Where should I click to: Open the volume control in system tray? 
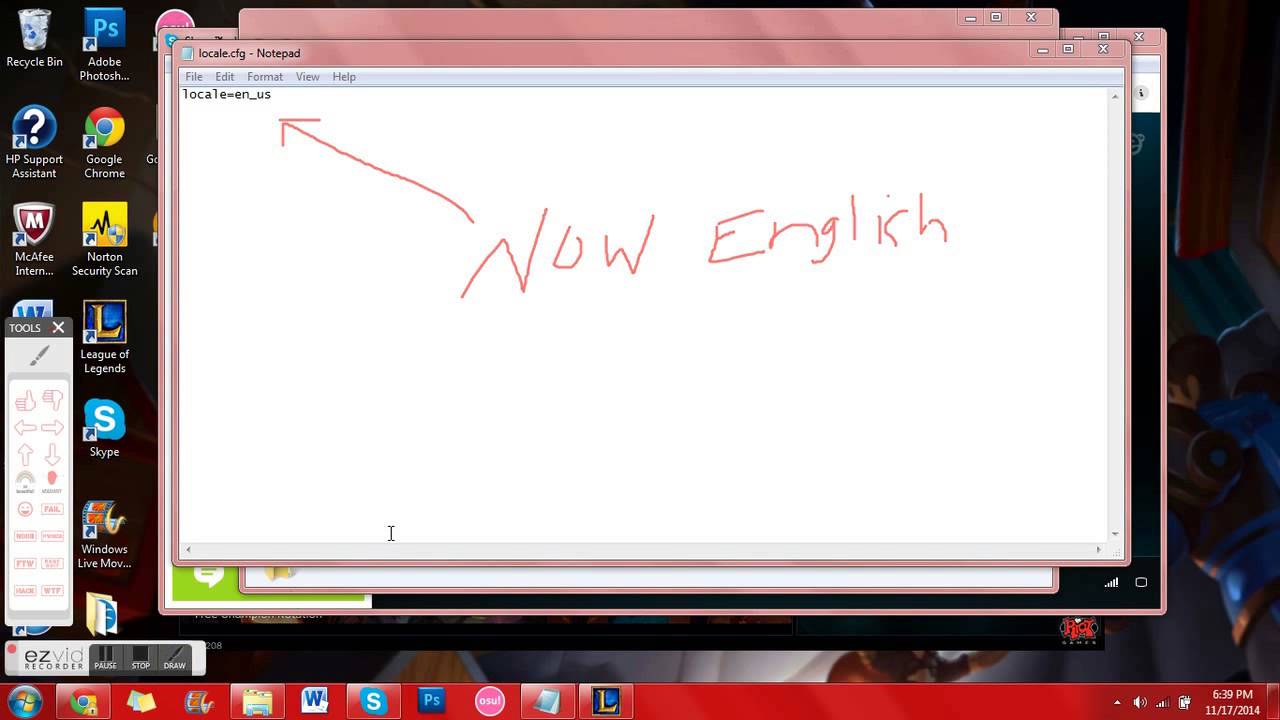click(1140, 702)
